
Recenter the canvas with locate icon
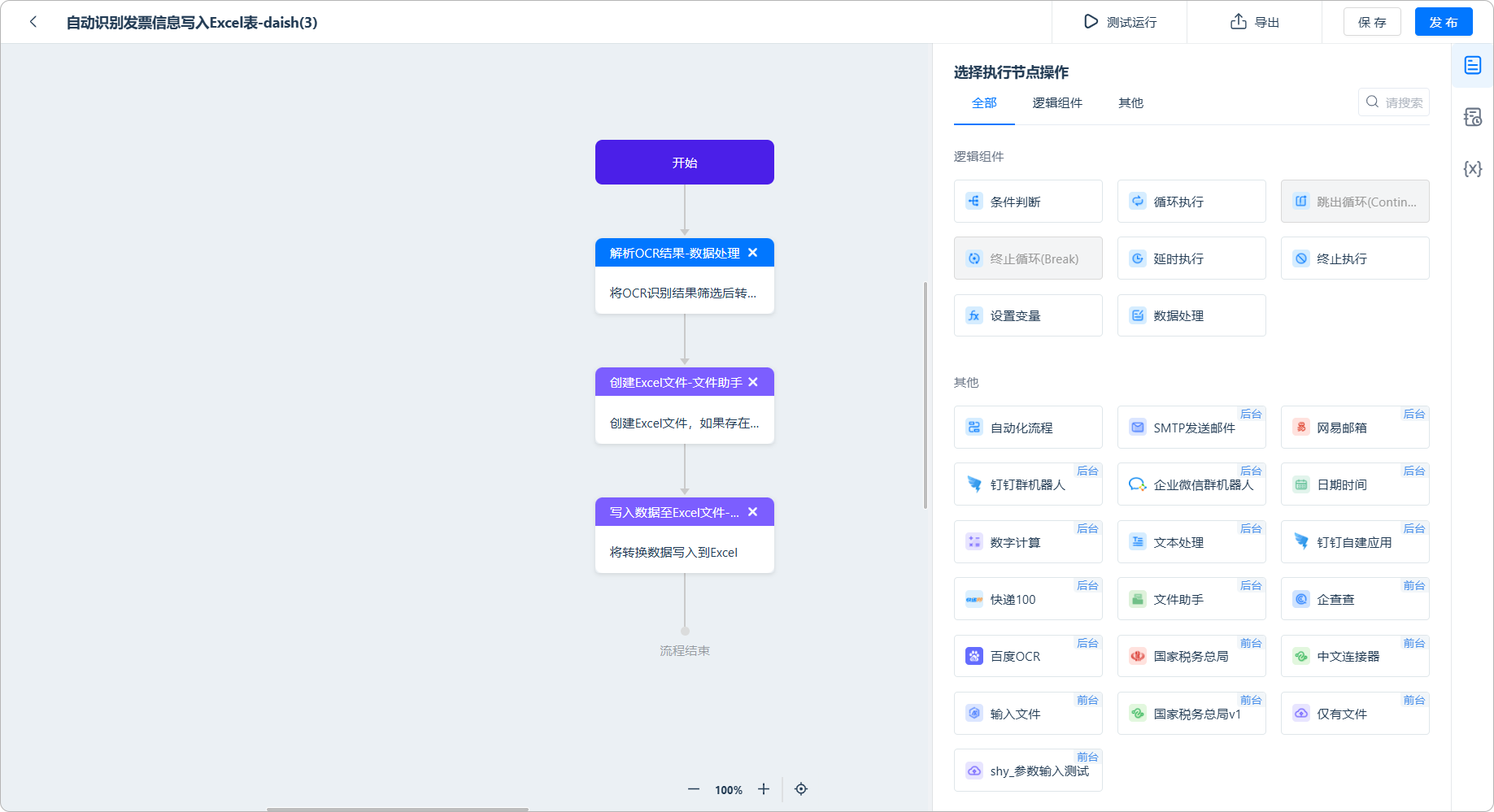click(x=801, y=789)
